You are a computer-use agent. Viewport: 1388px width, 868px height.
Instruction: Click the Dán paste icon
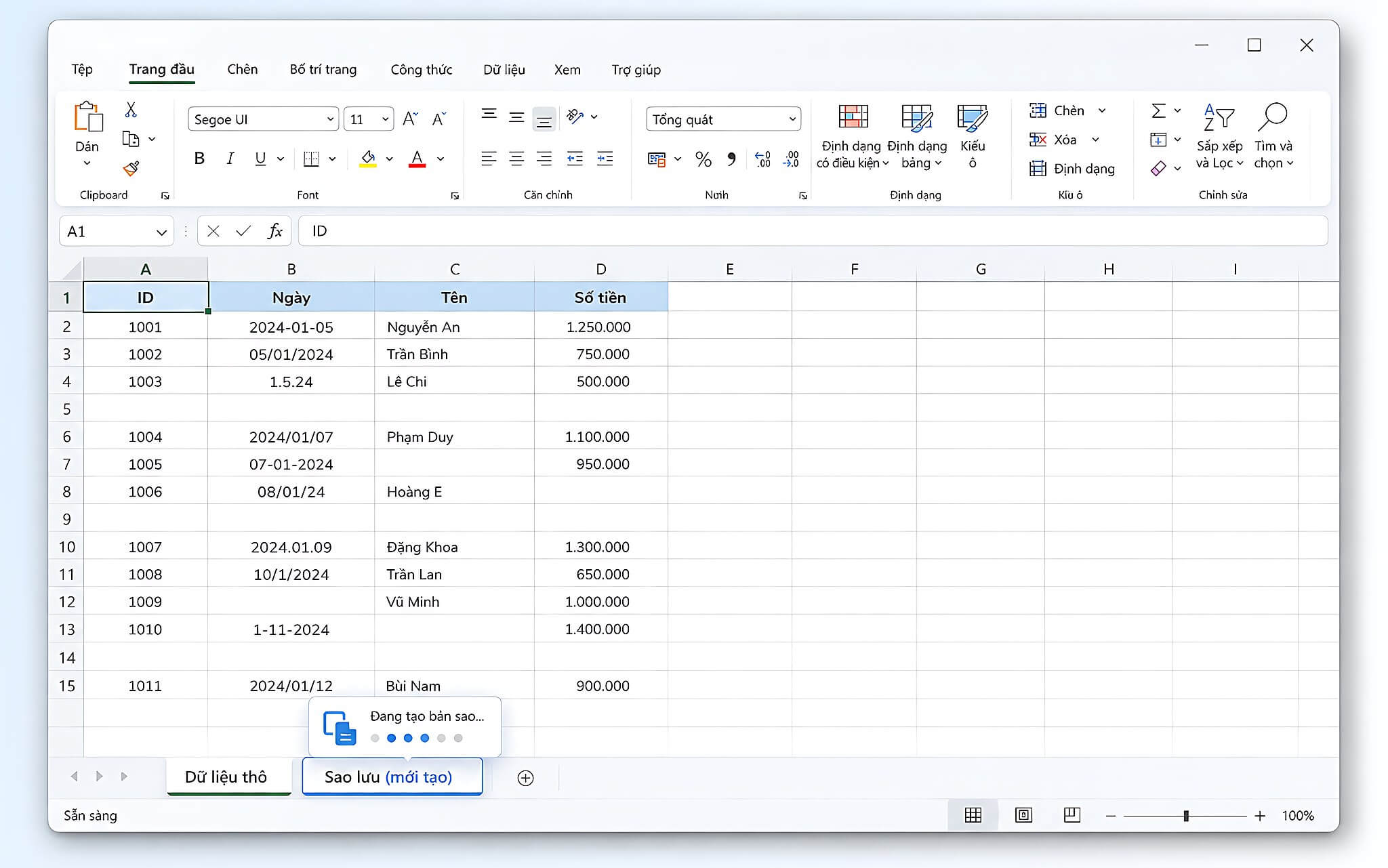point(87,117)
